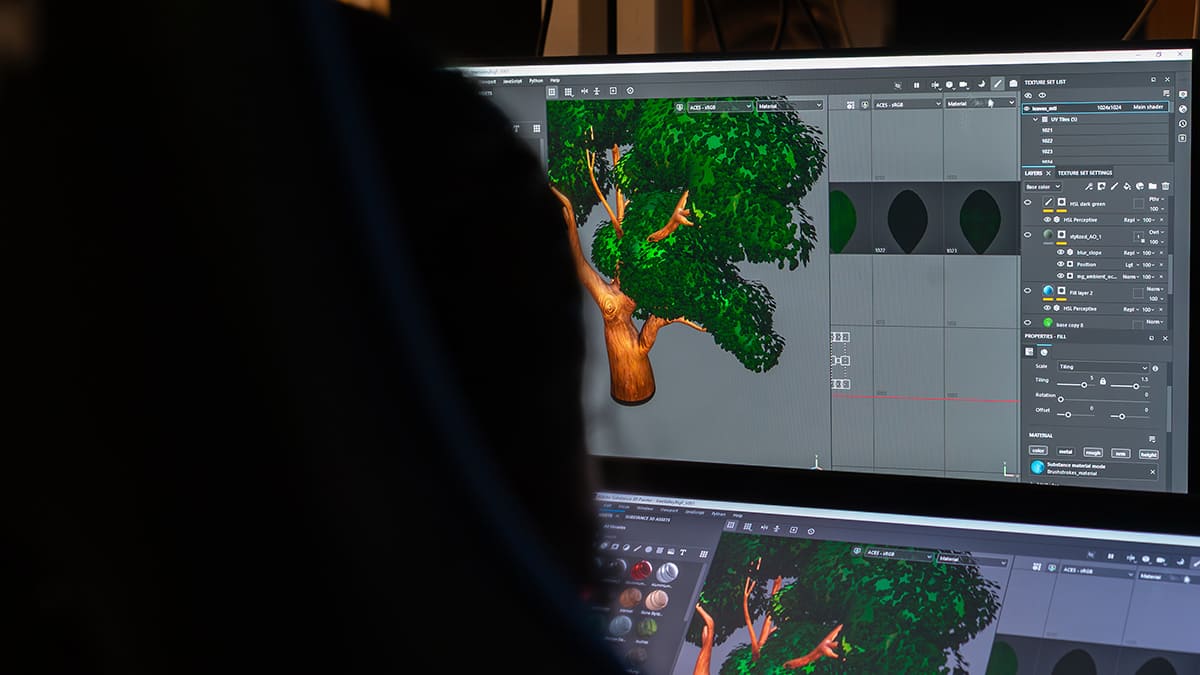Click the rough channel button
Viewport: 1200px width, 675px height.
pos(1093,452)
